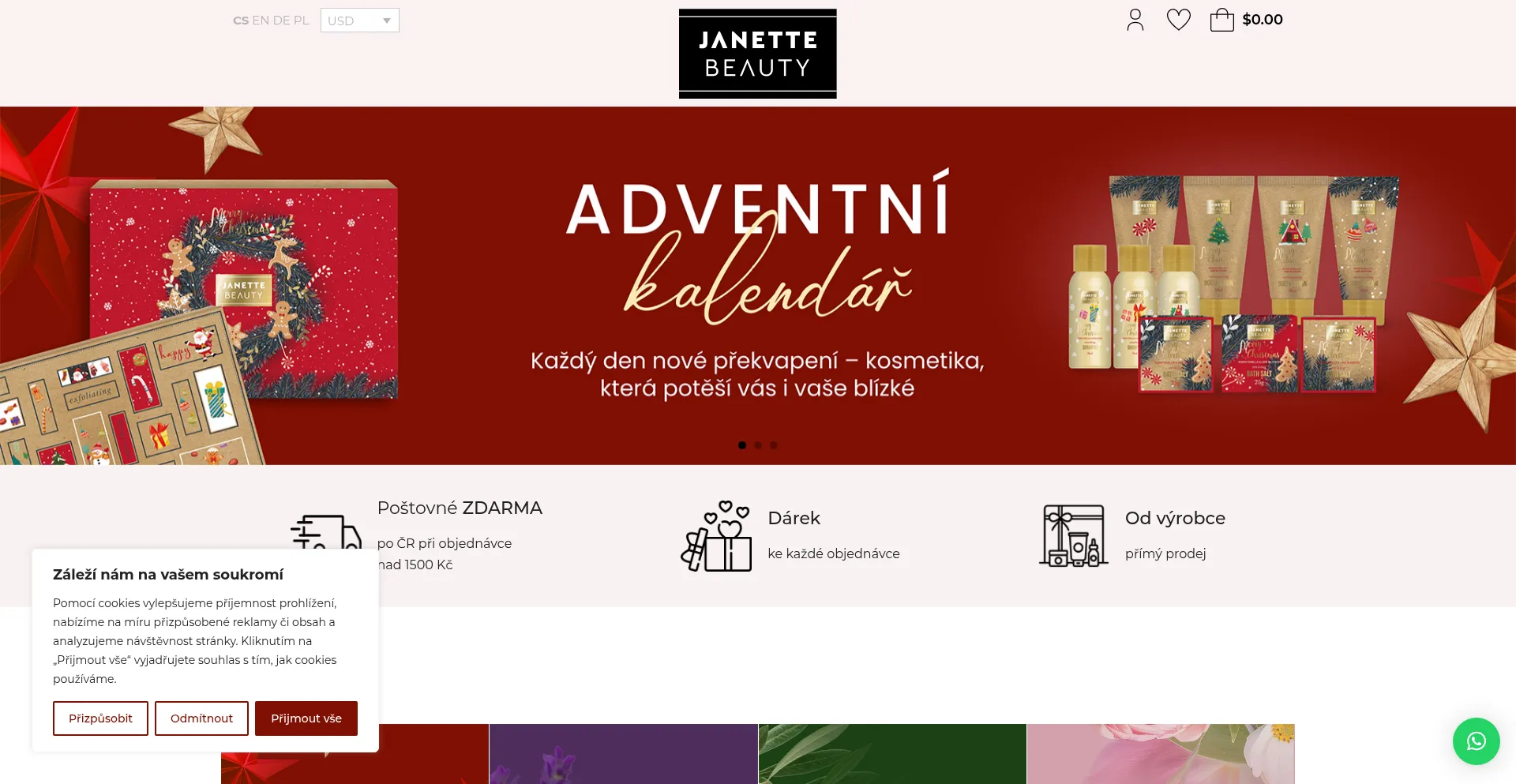Go to first carousel slide dot
The width and height of the screenshot is (1516, 784).
click(742, 445)
